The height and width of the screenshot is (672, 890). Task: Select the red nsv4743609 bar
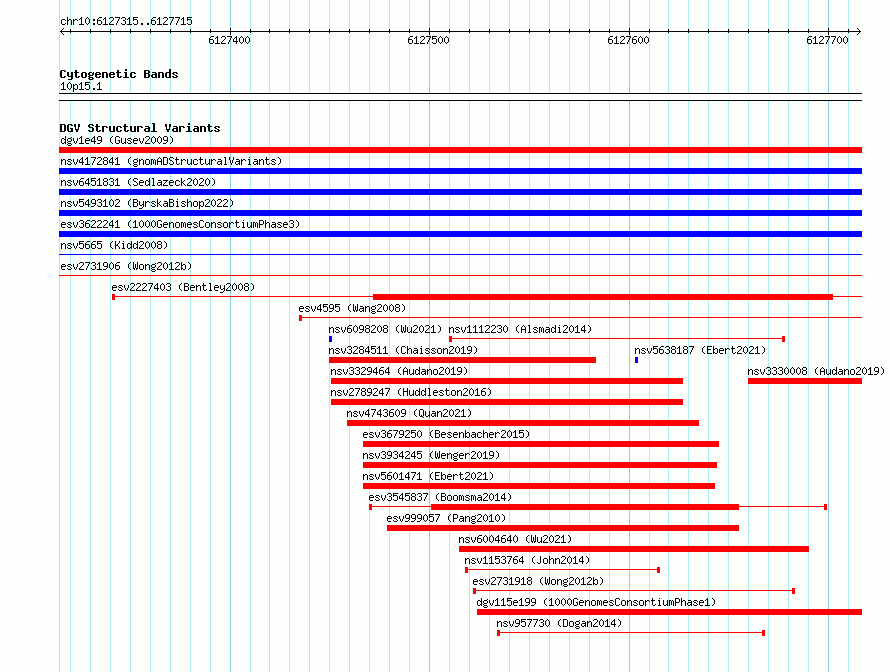(523, 423)
